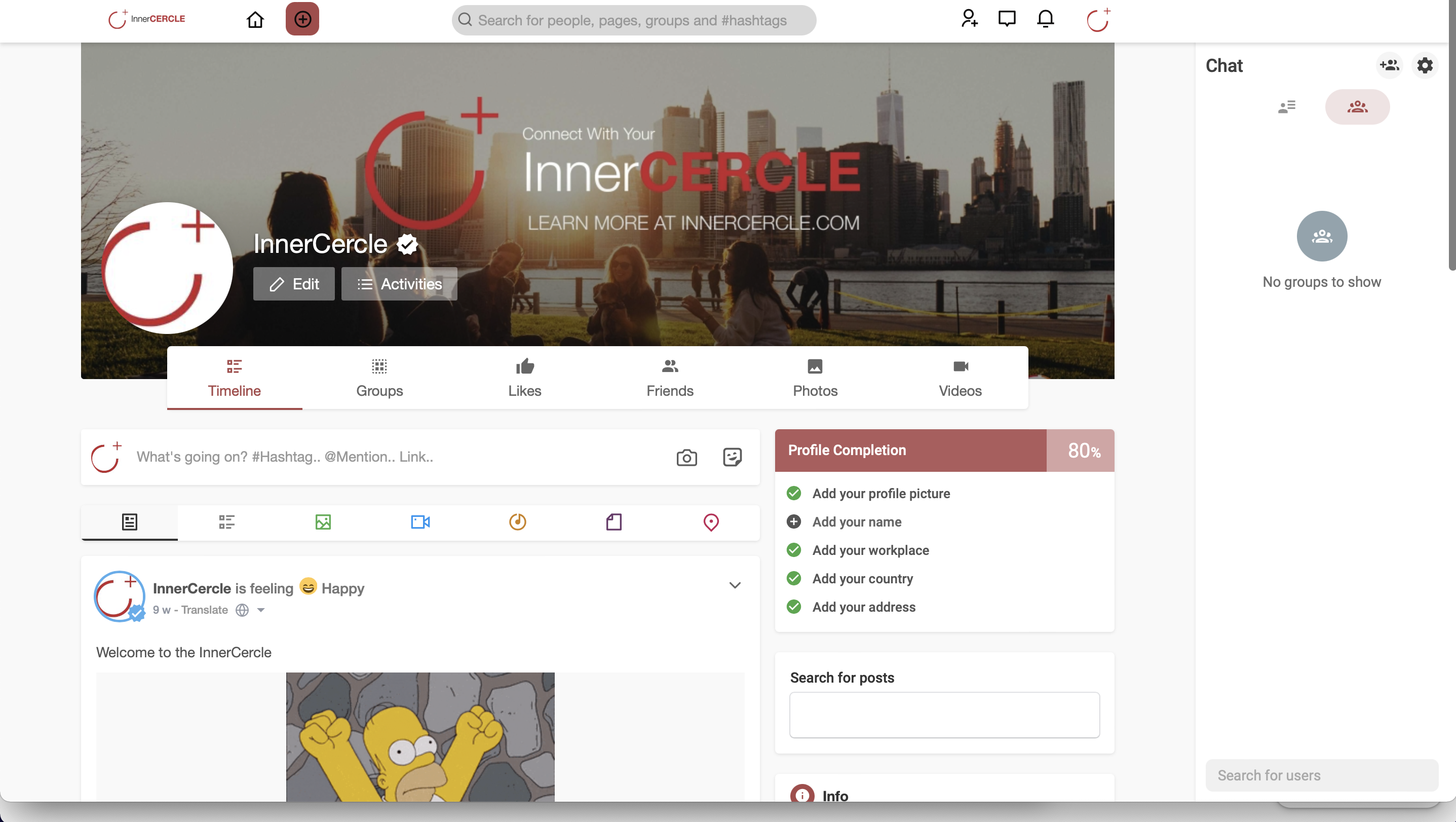Screen dimensions: 1456x822
Task: Click the Add your name item
Action: [856, 522]
